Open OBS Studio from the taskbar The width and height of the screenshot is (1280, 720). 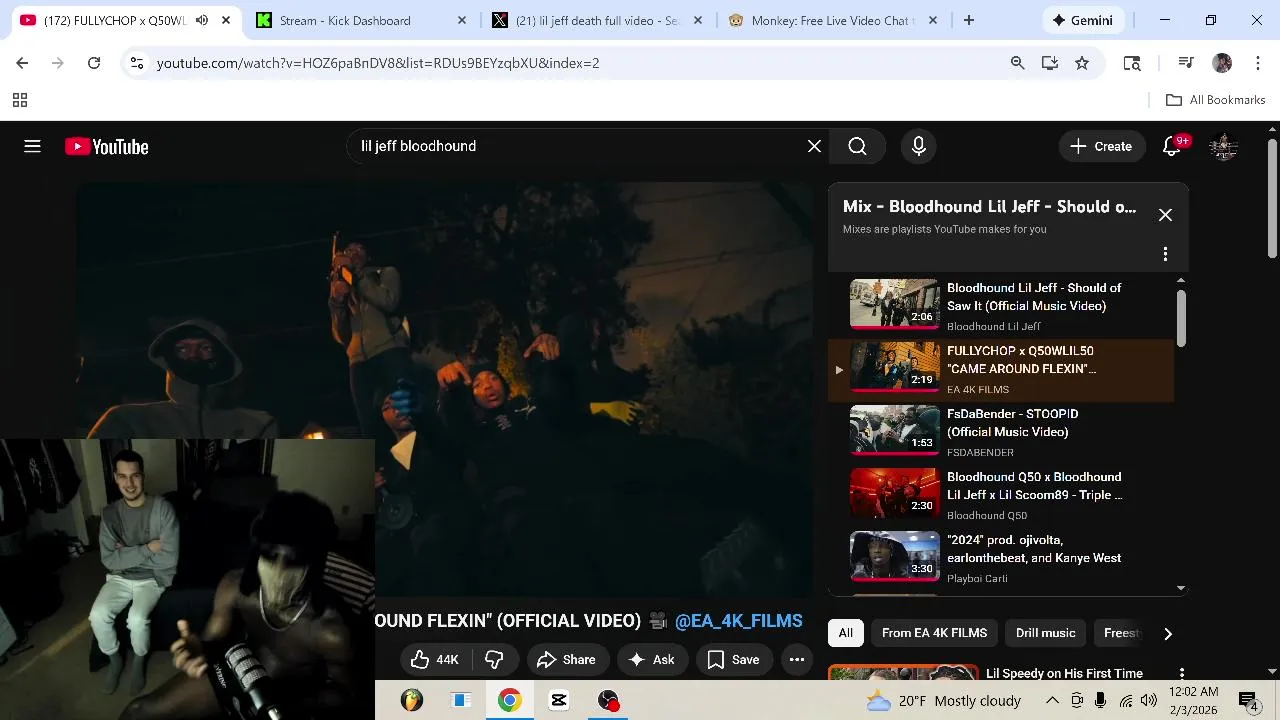pos(608,700)
